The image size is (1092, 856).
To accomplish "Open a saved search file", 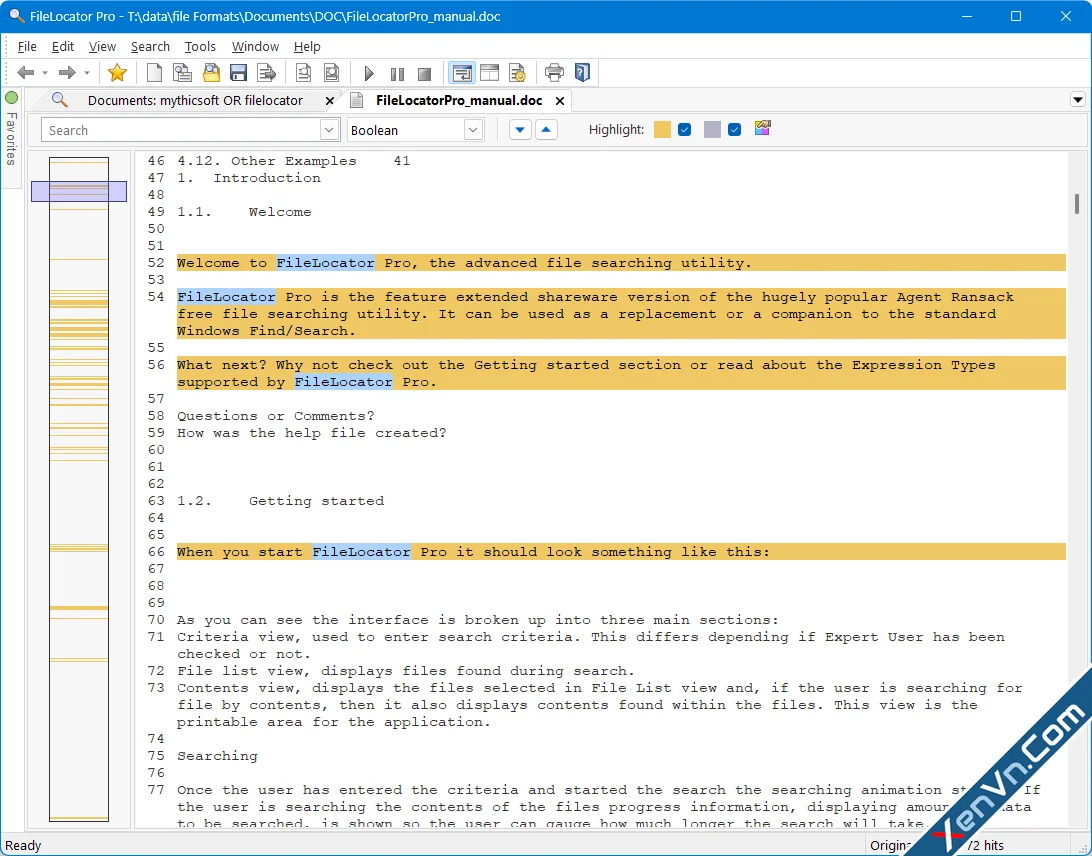I will pos(211,72).
